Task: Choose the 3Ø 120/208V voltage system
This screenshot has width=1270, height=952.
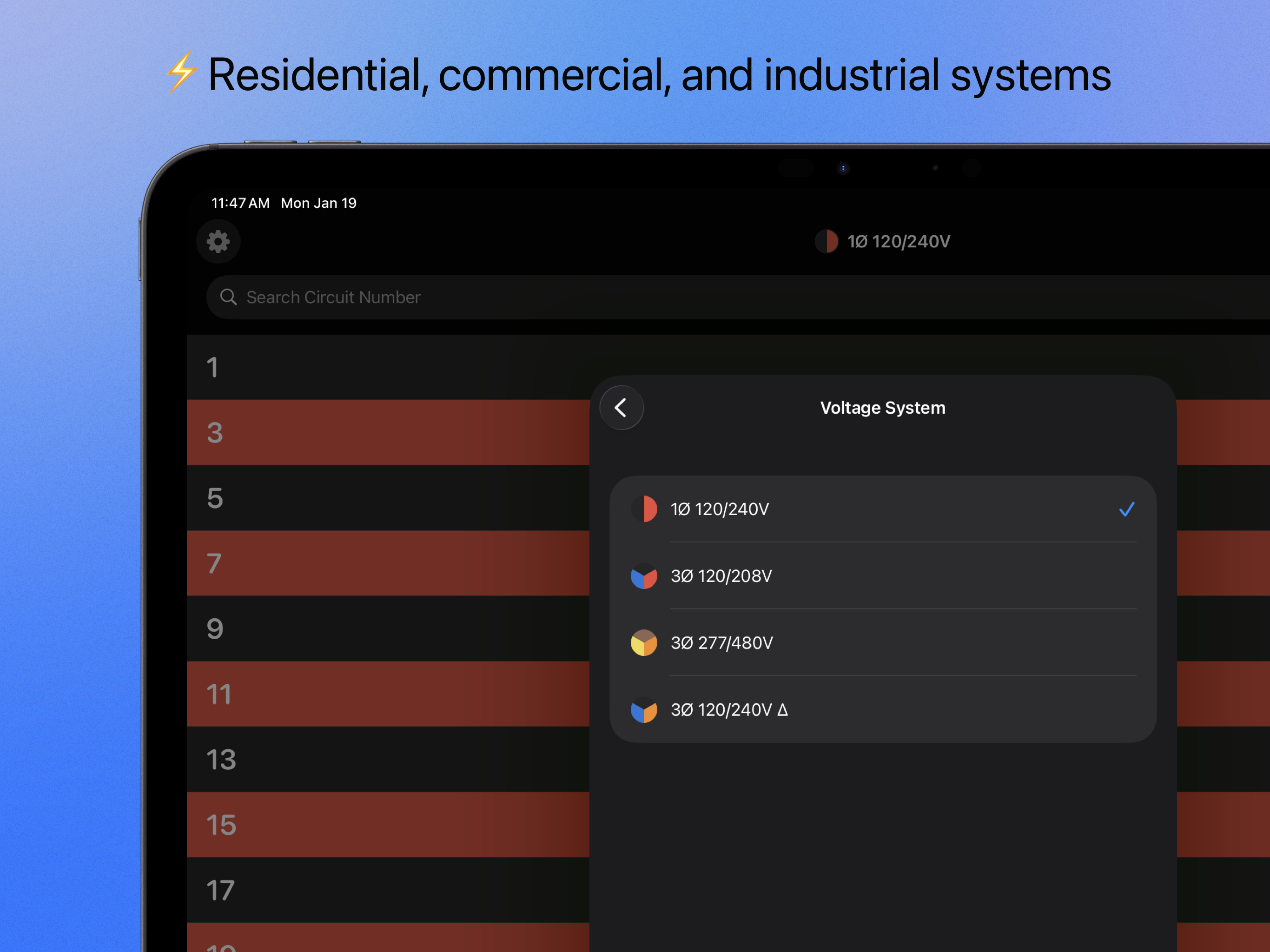Action: (x=883, y=575)
